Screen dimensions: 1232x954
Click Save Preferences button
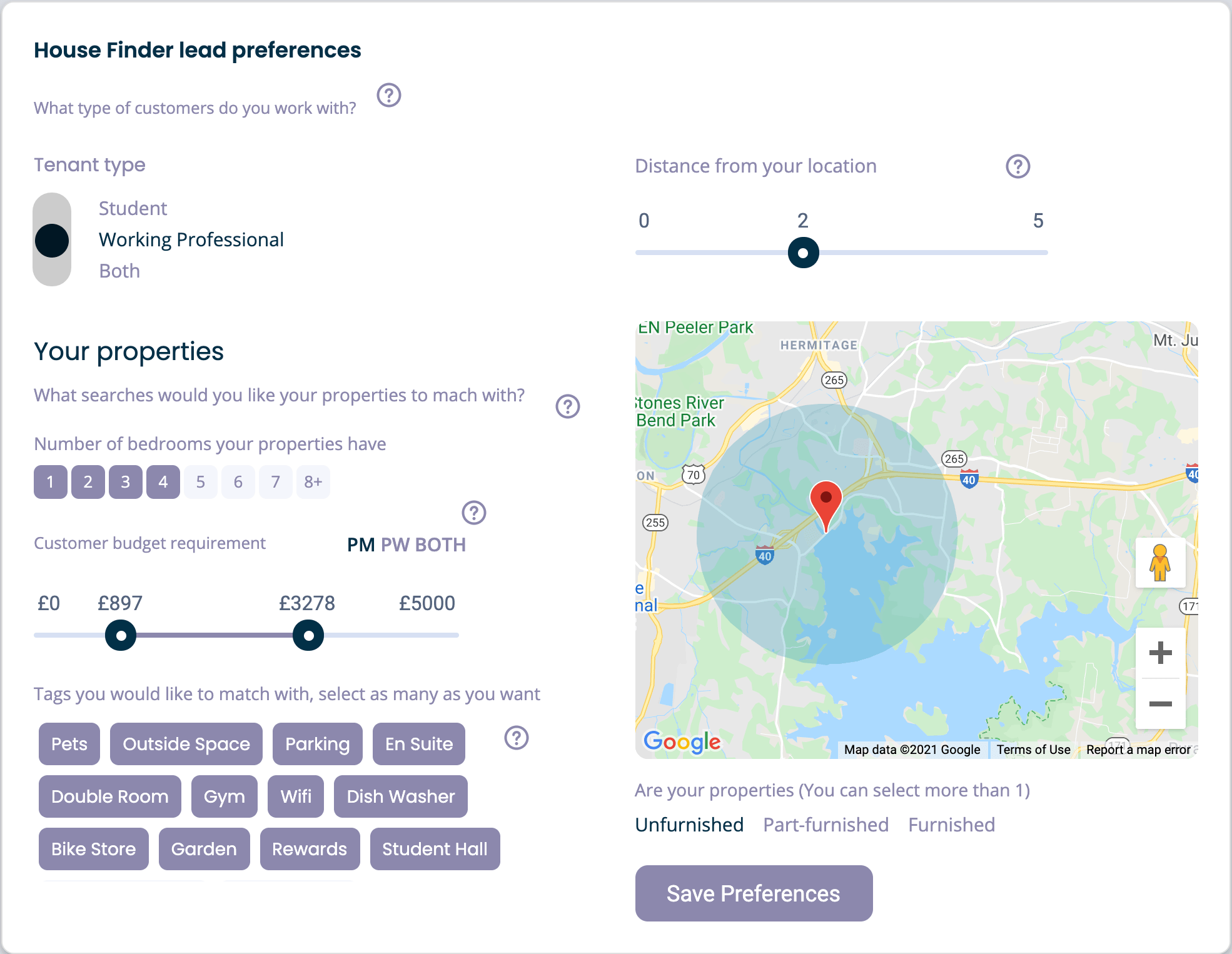click(x=754, y=893)
